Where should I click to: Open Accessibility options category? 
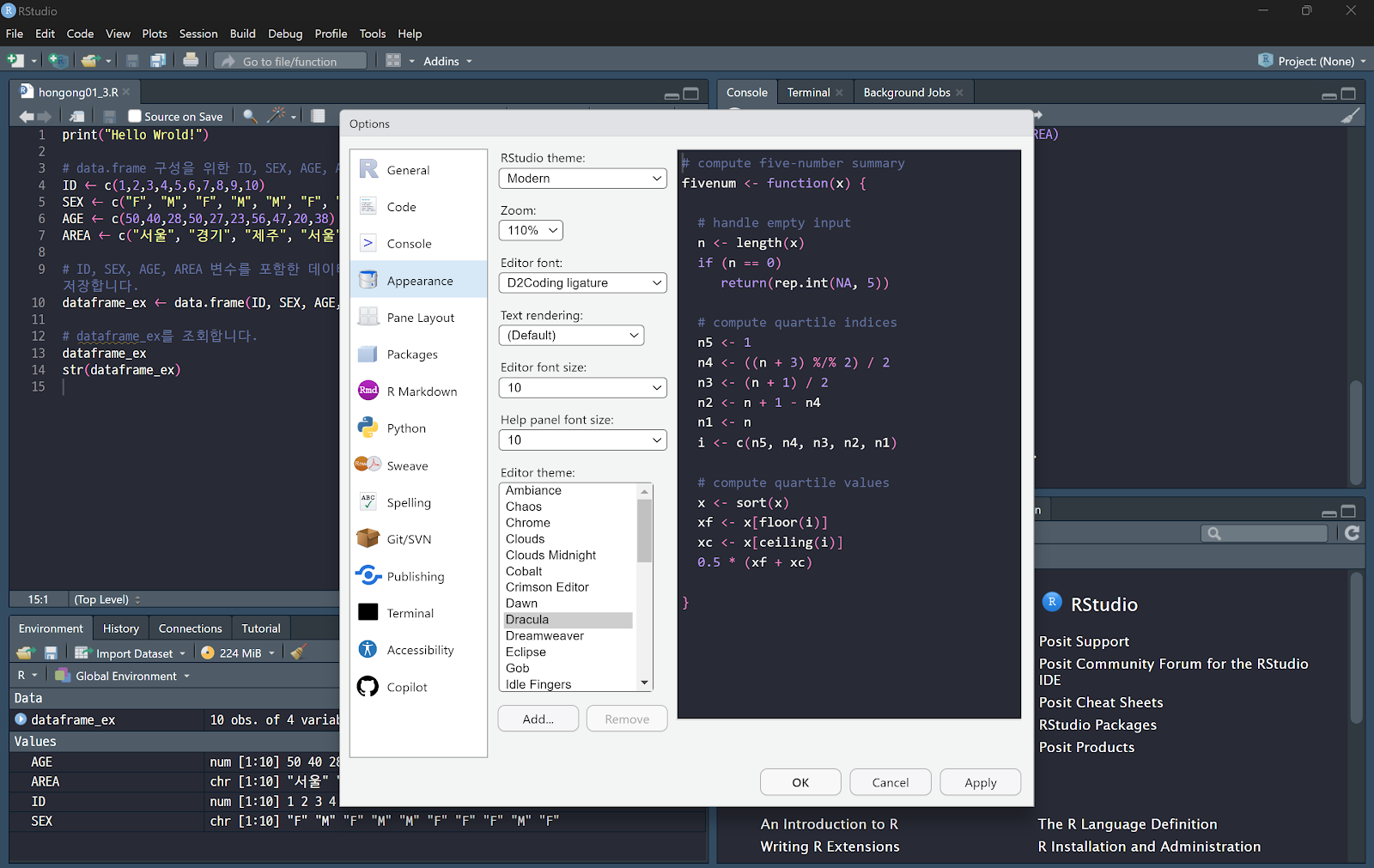coord(418,650)
